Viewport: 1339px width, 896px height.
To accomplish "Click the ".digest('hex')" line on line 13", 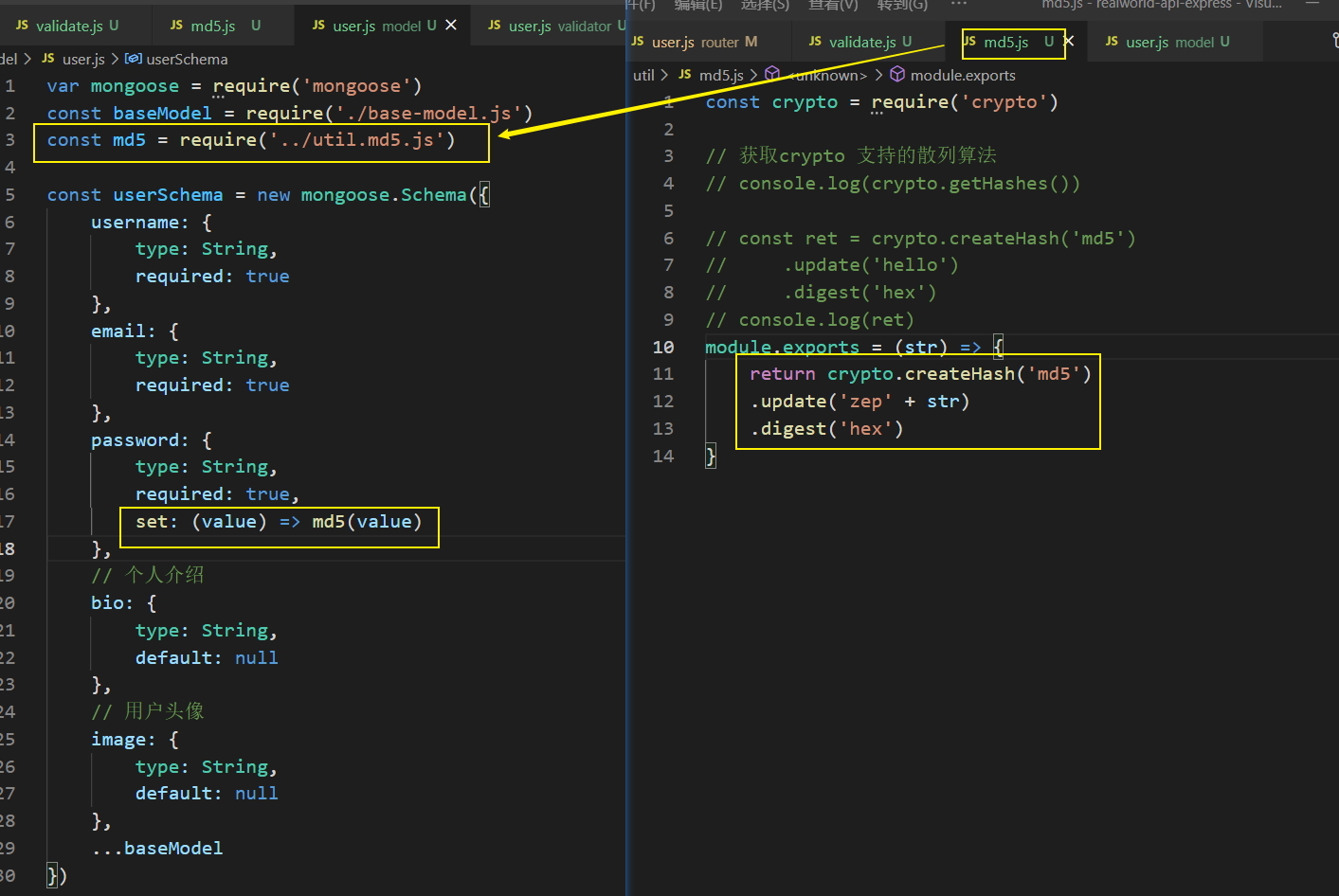I will pos(826,429).
